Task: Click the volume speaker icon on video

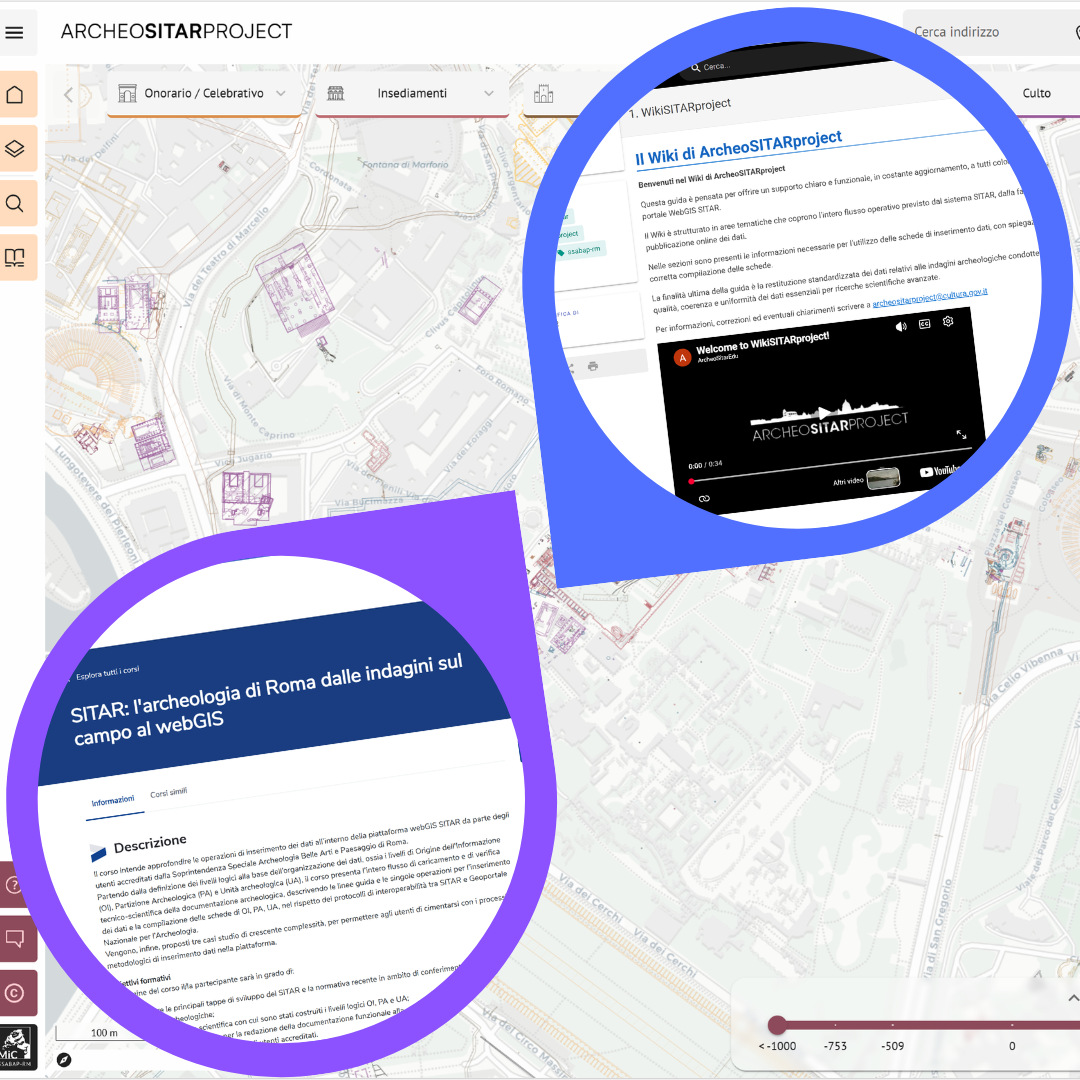Action: tap(901, 326)
